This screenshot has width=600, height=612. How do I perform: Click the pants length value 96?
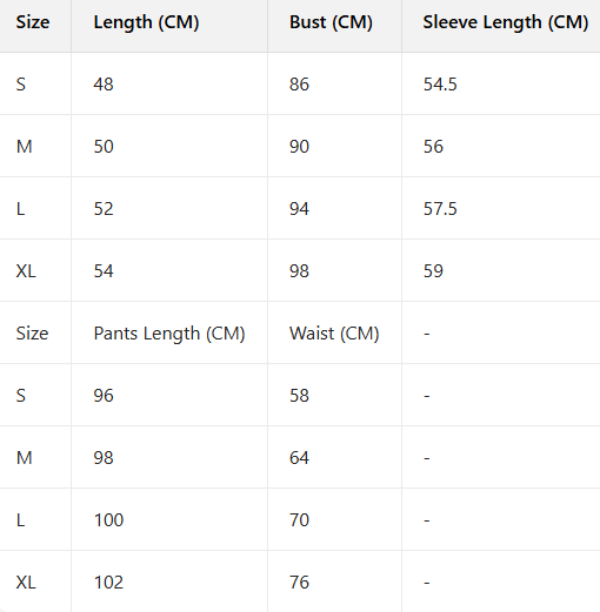click(x=103, y=395)
